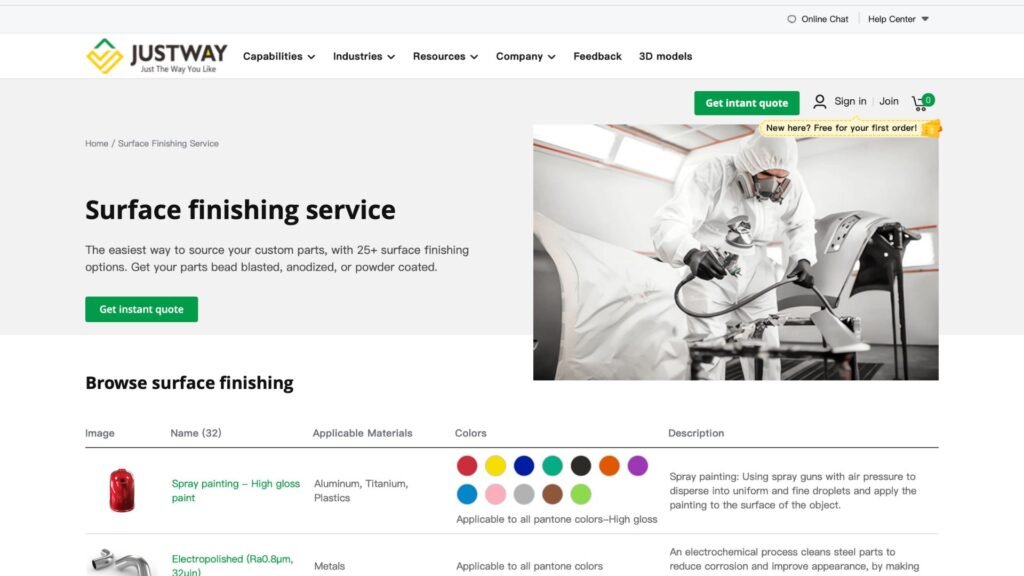Viewport: 1024px width, 576px height.
Task: Click the Get intant quote header button
Action: (746, 103)
